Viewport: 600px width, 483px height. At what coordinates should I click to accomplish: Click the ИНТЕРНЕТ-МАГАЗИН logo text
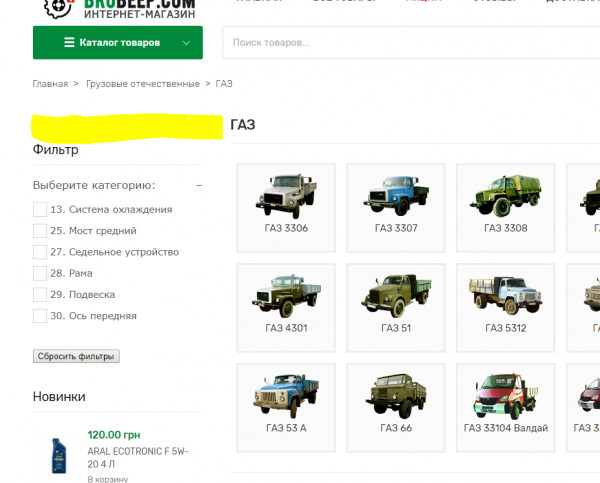(x=140, y=15)
